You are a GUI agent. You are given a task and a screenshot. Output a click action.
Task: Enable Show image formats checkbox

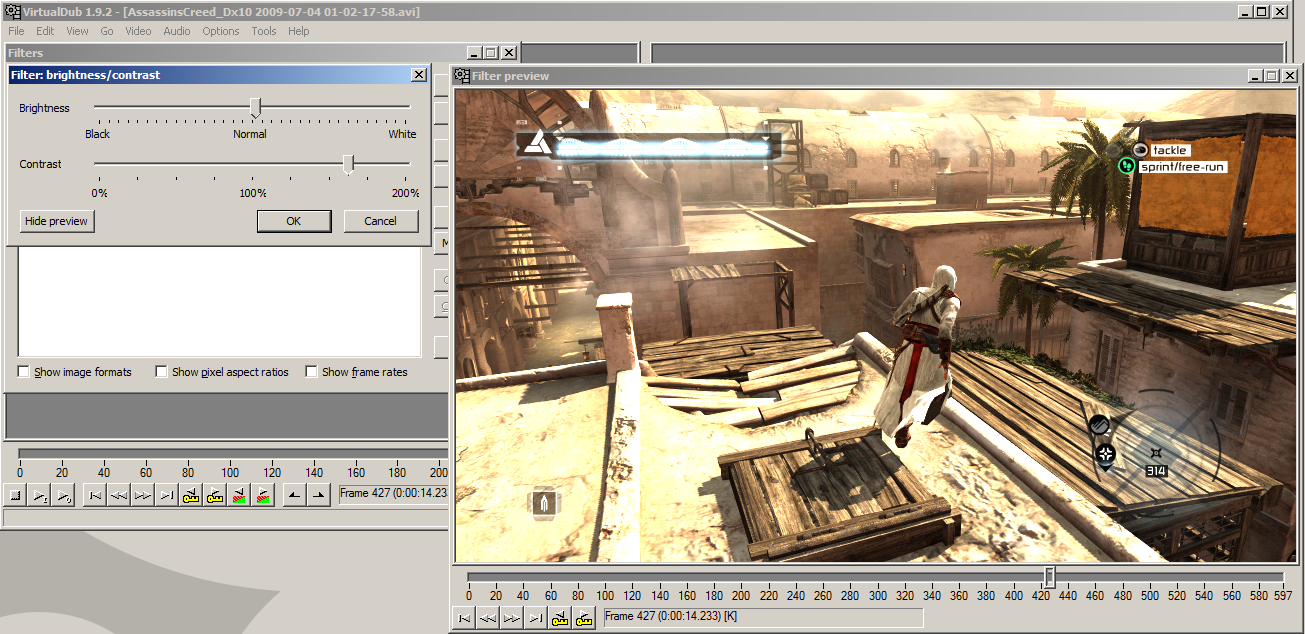(x=24, y=372)
